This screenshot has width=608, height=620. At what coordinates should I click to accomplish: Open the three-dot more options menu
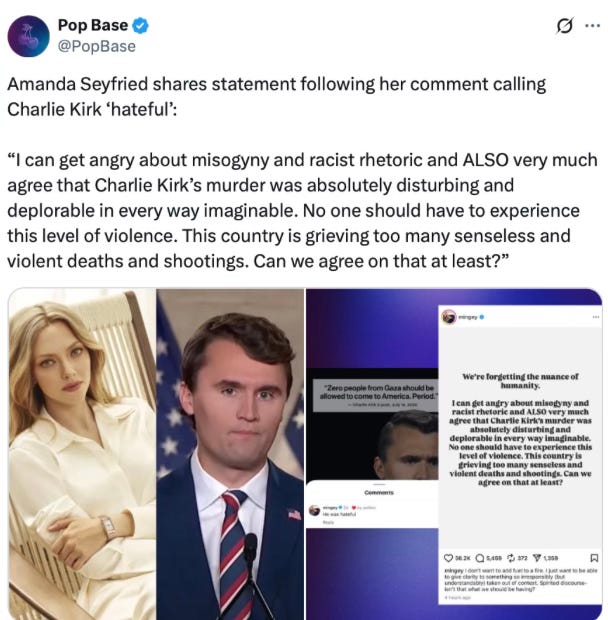[593, 26]
